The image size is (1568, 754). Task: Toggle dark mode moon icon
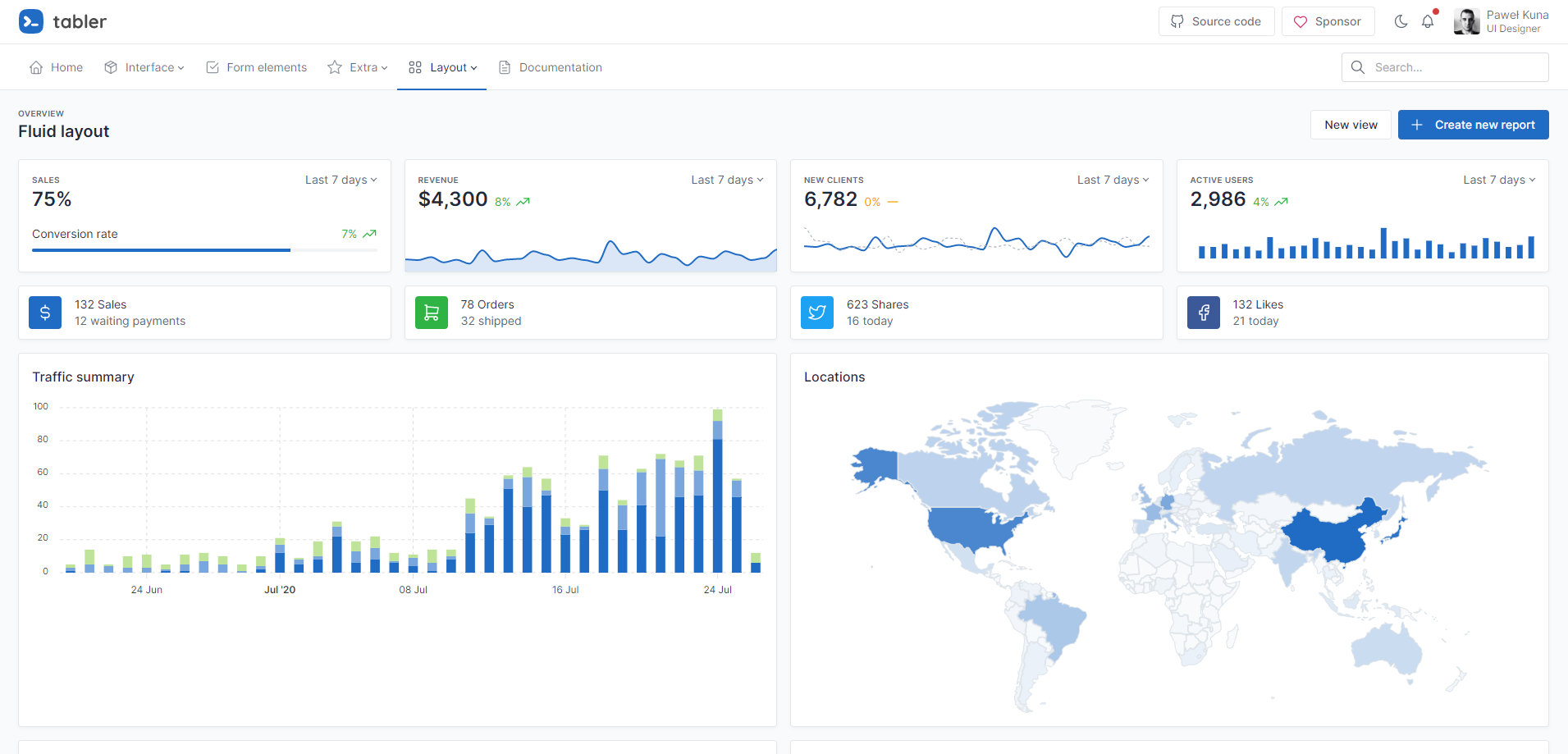pyautogui.click(x=1401, y=21)
